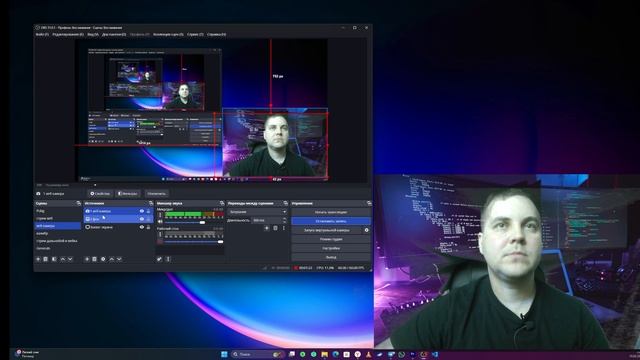Open Рабочий стол channel options dots
This screenshot has width=640, height=360.
pyautogui.click(x=160, y=235)
